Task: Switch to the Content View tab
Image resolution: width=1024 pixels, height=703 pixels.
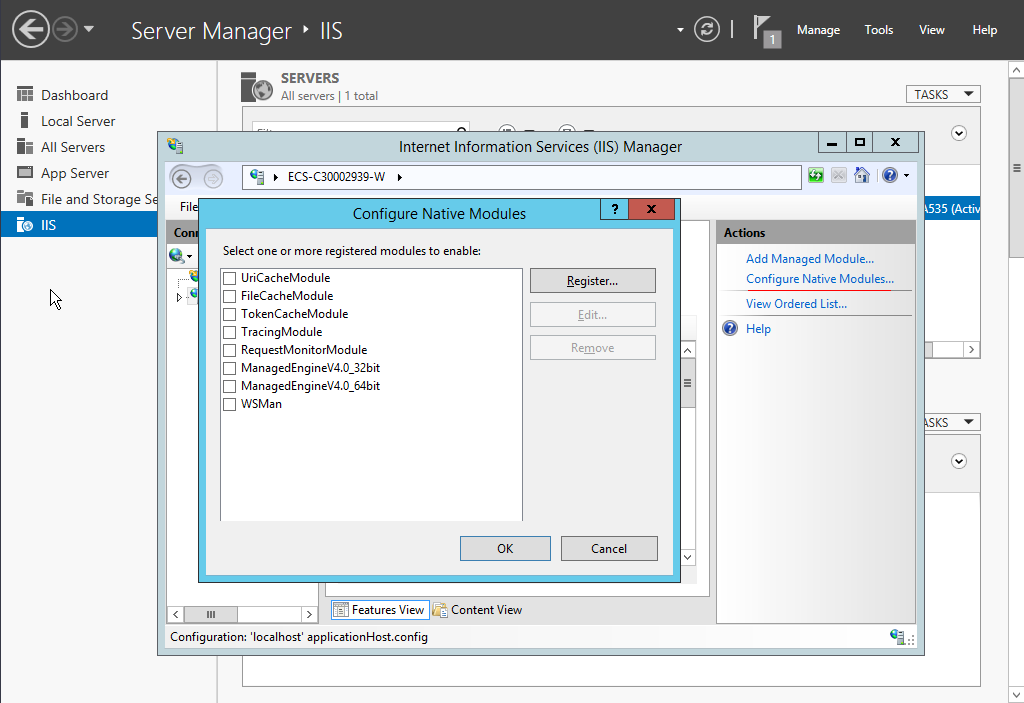Action: 478,610
